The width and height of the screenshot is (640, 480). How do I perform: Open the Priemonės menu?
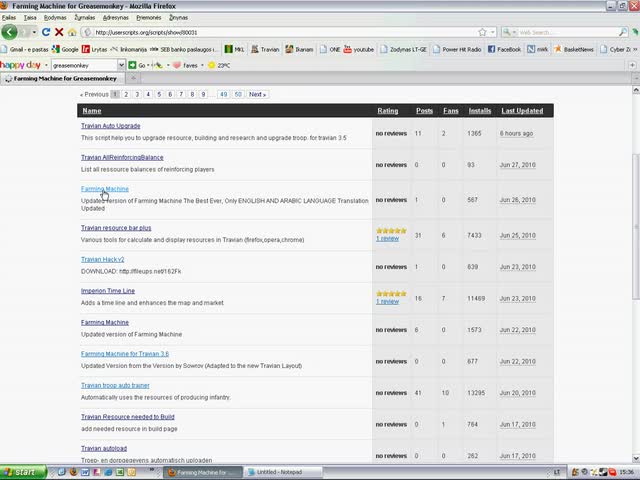tap(149, 18)
